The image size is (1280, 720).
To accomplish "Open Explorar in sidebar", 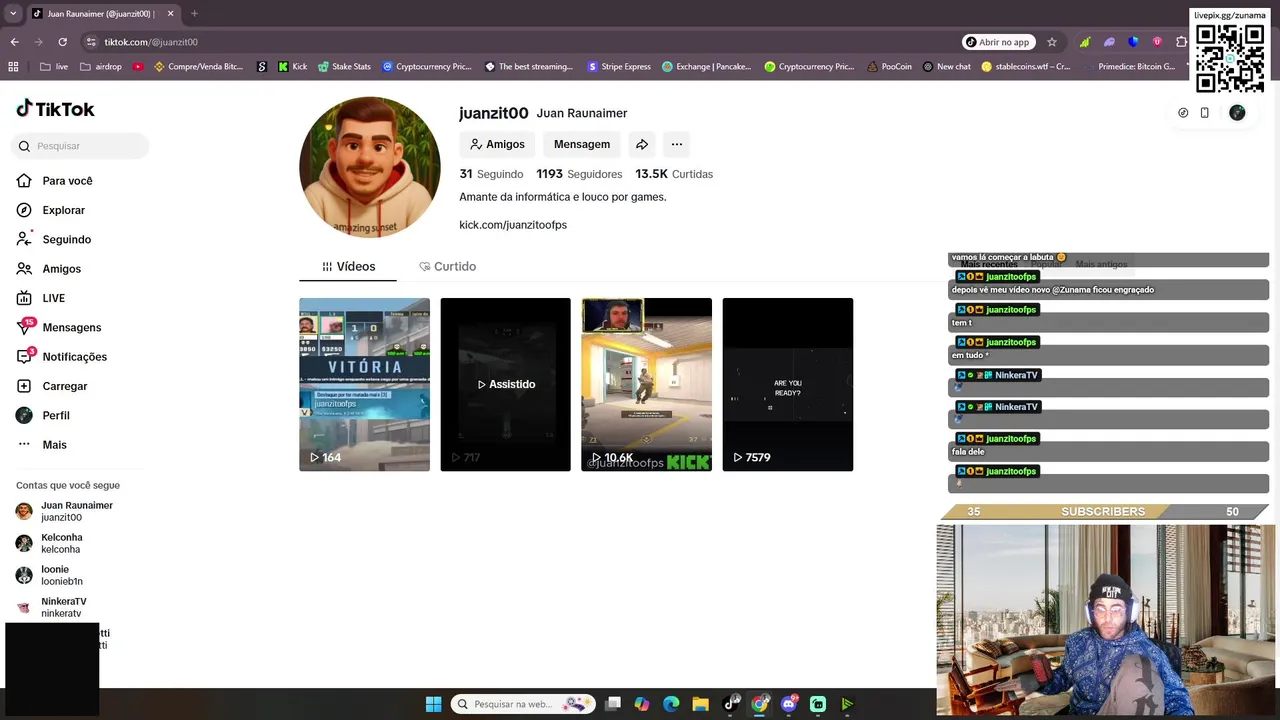I will point(51,210).
